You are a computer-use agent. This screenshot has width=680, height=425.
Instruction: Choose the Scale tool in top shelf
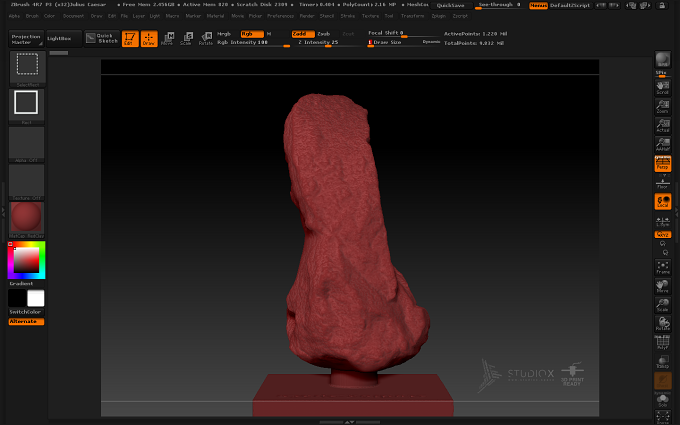pyautogui.click(x=186, y=39)
